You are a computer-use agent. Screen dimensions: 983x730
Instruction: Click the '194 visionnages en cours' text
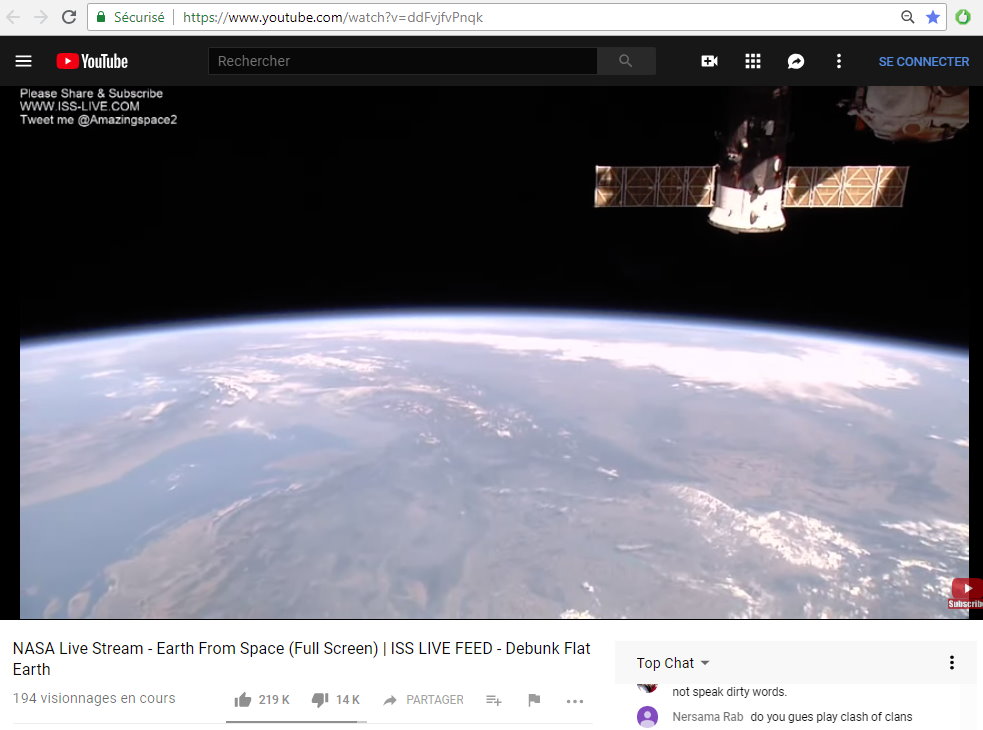(x=94, y=698)
